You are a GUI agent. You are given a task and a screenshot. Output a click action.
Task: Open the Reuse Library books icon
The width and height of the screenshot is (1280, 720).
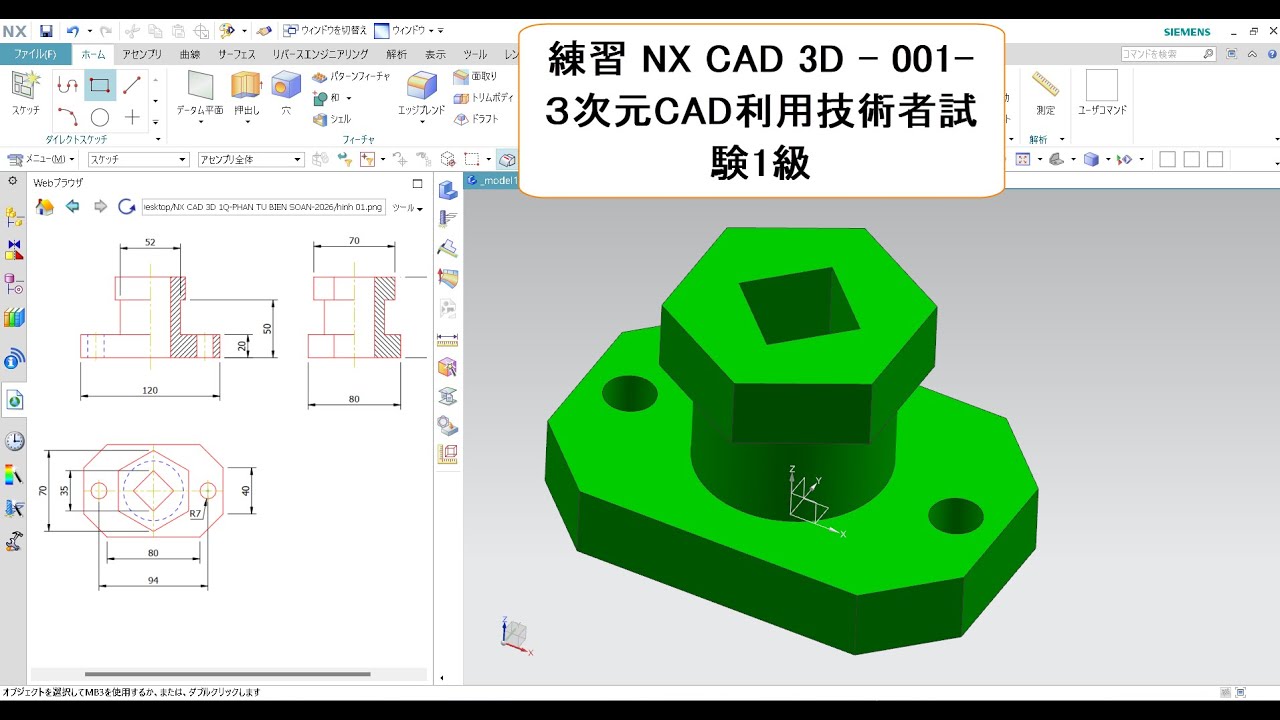[x=14, y=318]
